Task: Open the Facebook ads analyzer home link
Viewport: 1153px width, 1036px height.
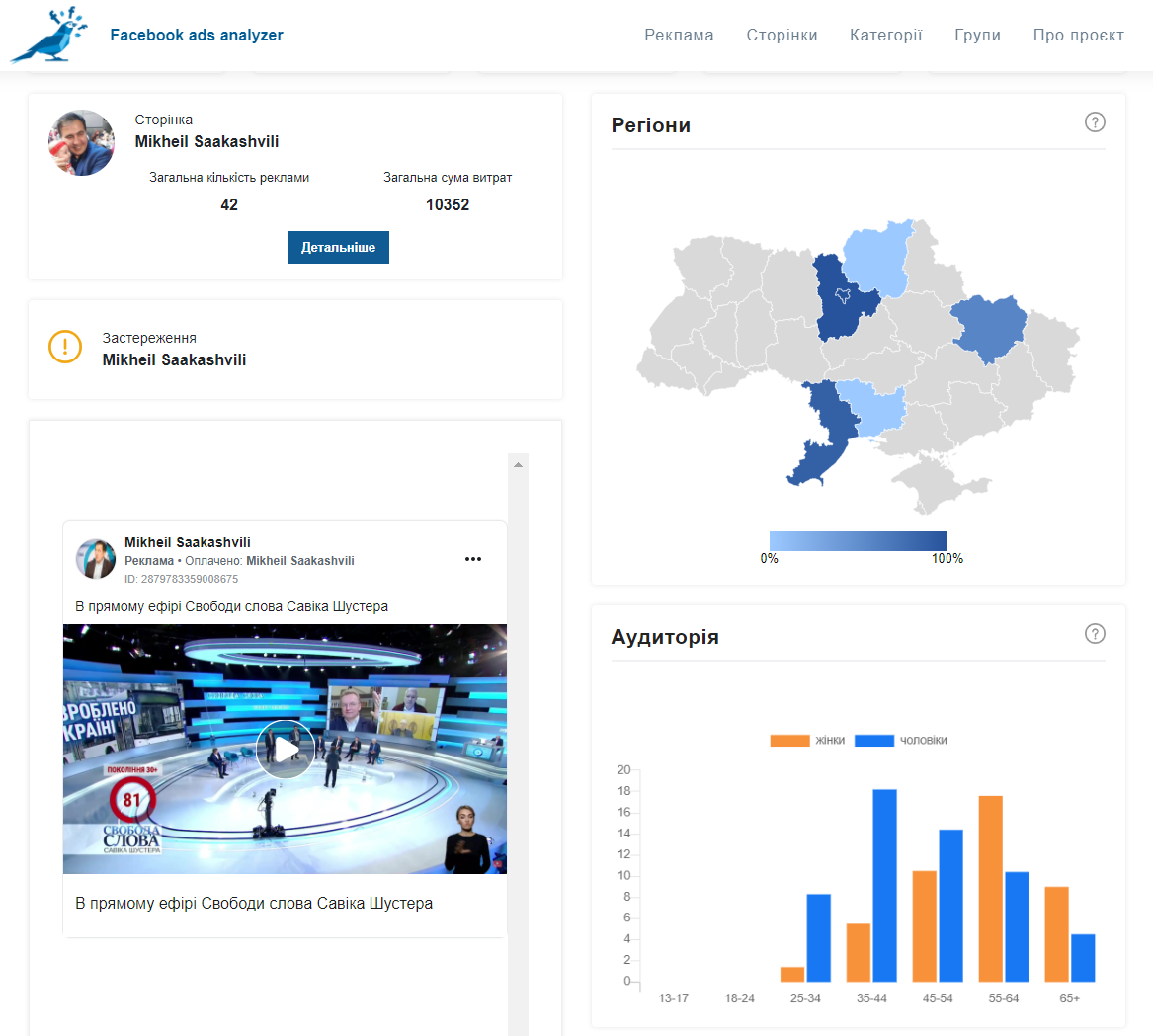Action: tap(197, 35)
